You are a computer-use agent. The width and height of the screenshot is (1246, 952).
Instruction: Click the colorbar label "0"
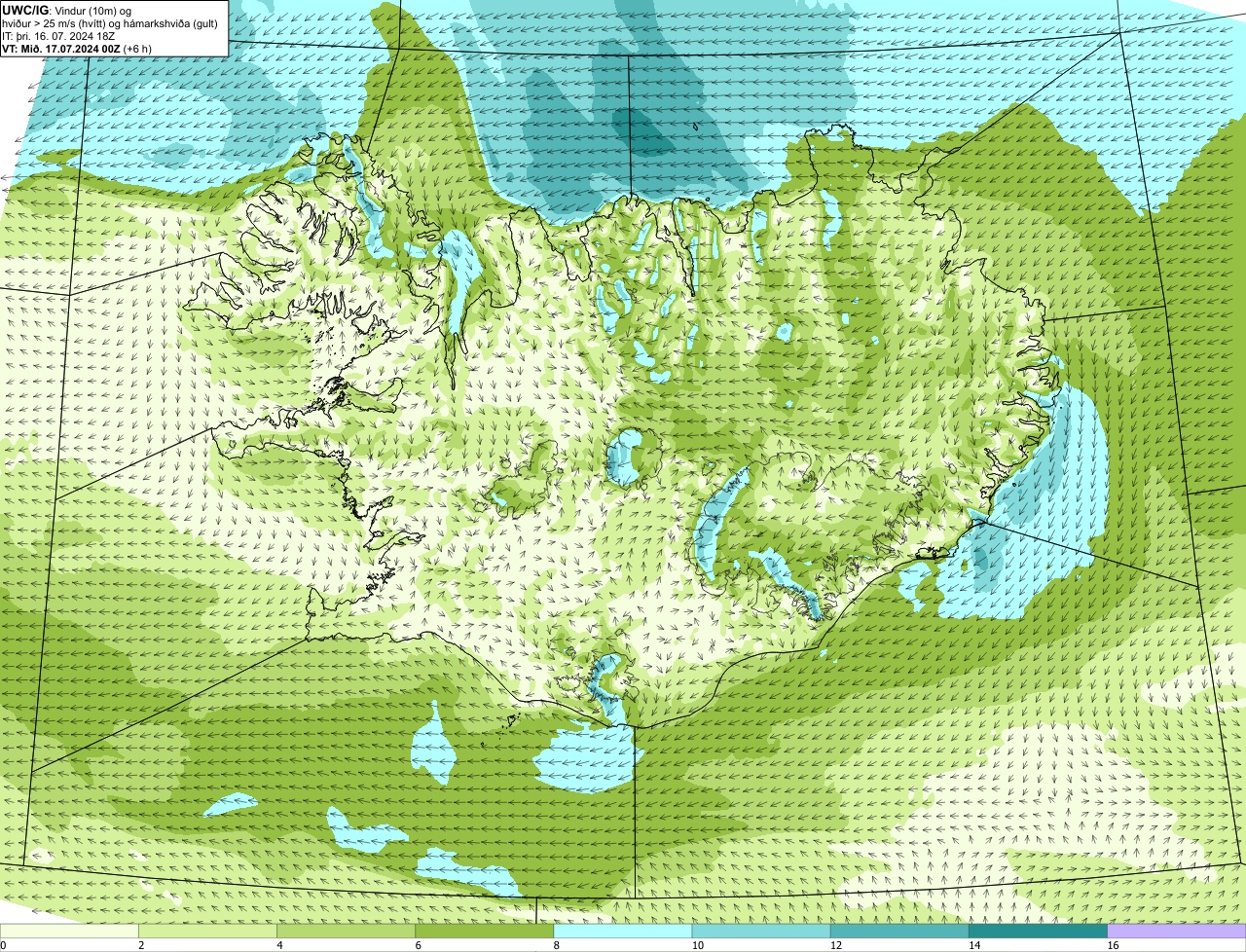[3, 945]
